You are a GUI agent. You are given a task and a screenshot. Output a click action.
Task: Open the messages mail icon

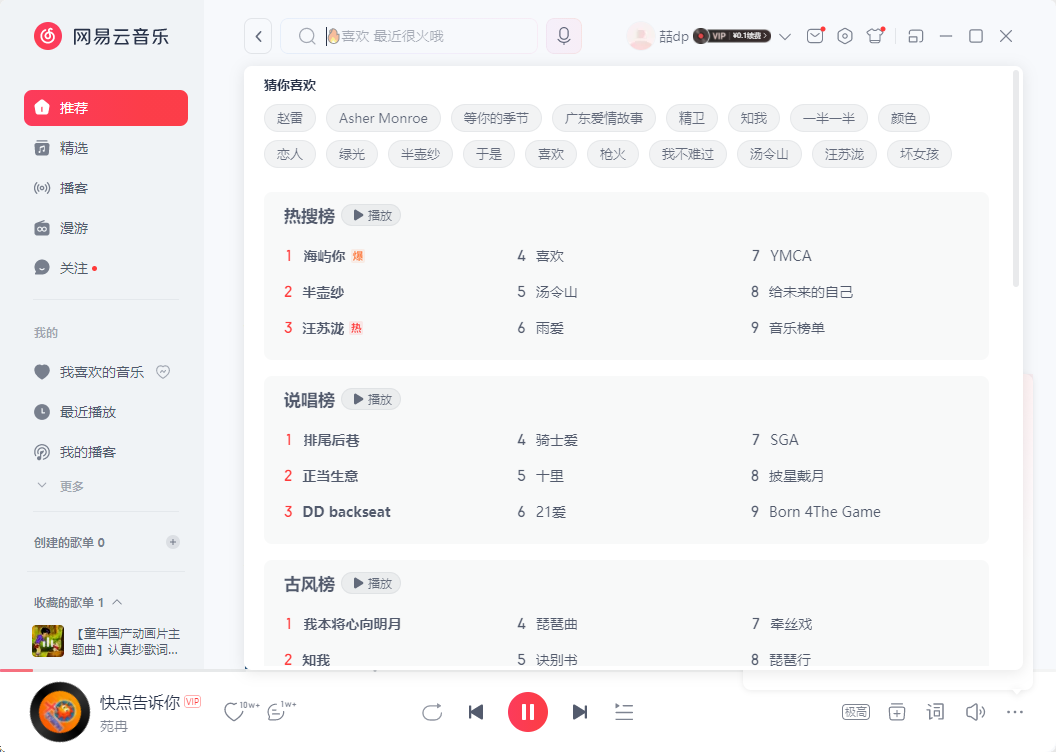815,36
